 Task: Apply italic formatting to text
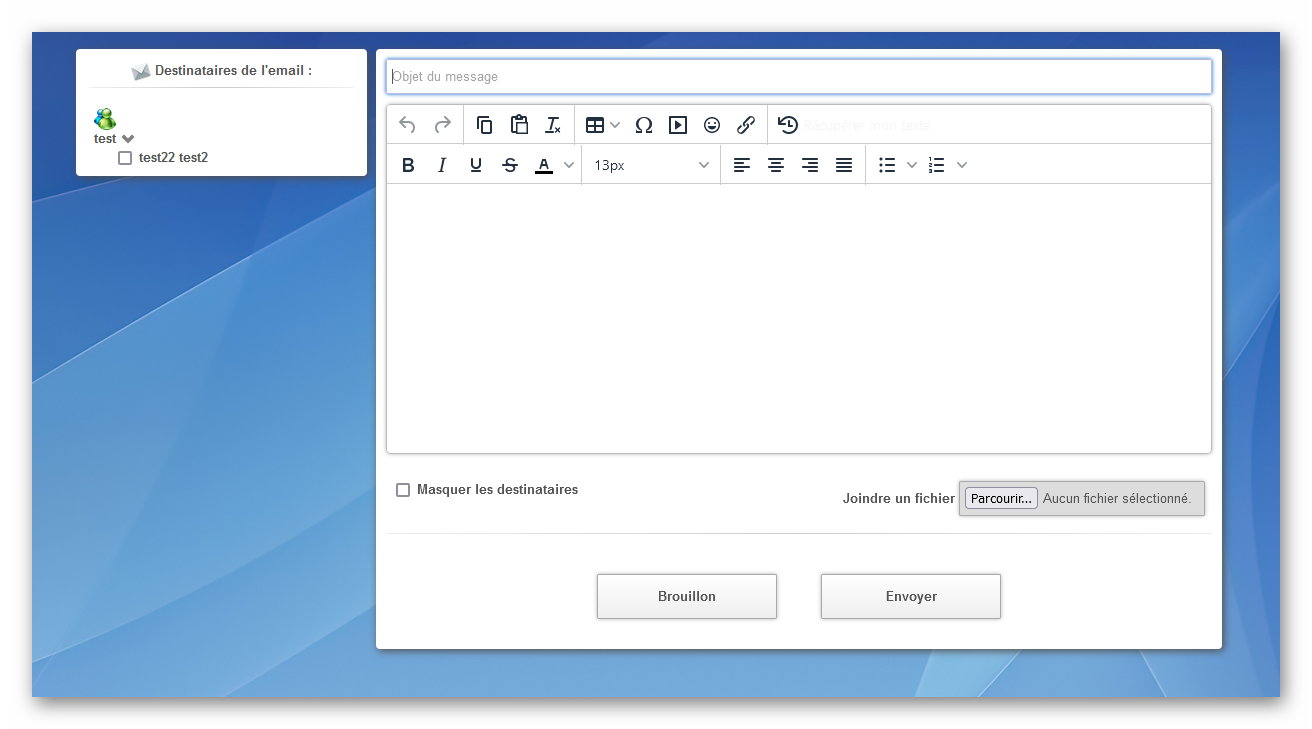442,165
